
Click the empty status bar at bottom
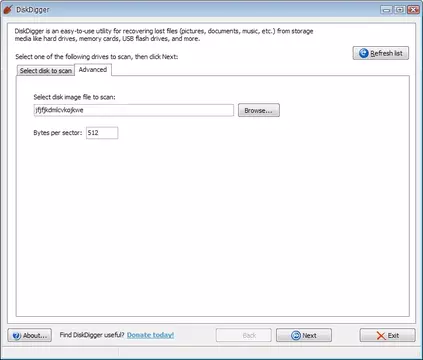211,352
